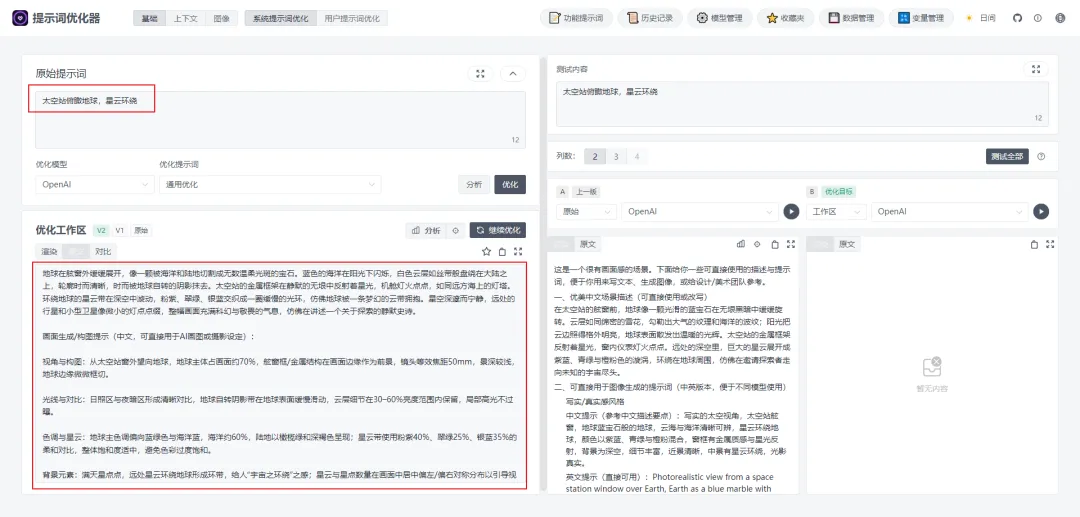Image resolution: width=1080 pixels, height=517 pixels.
Task: Click chart analysis icon in column A result
Action: tap(741, 244)
